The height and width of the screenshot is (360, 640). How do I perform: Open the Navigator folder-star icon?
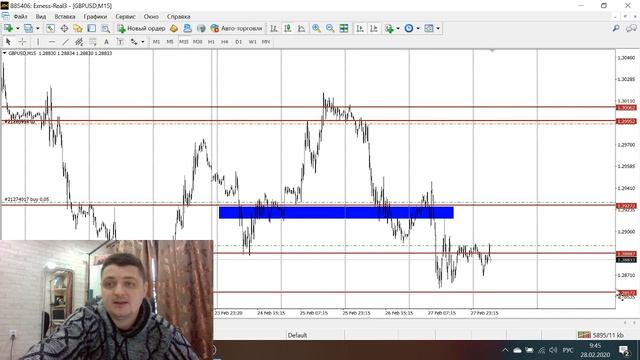click(x=78, y=28)
